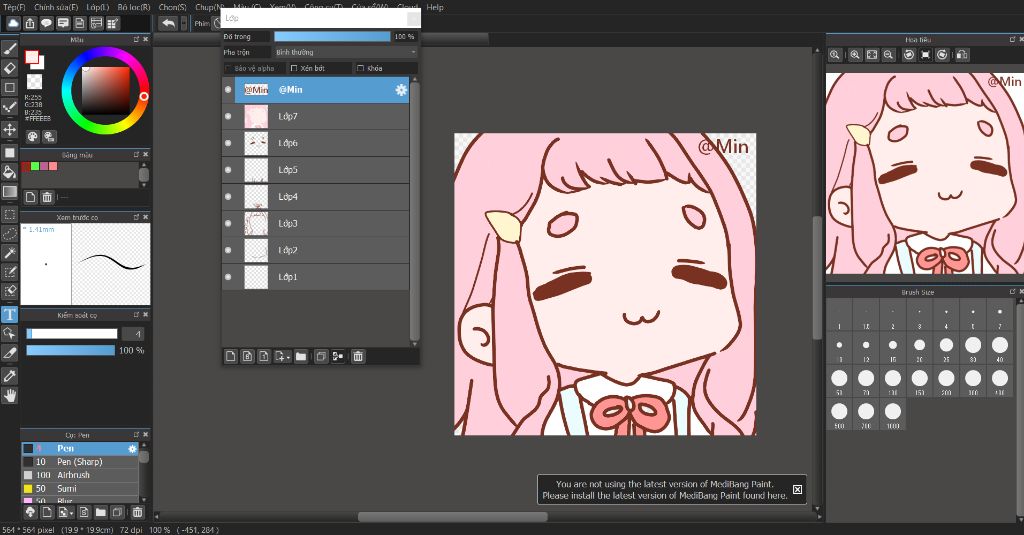Click the Undo arrow in the top toolbar
This screenshot has height=535, width=1024.
tap(168, 24)
